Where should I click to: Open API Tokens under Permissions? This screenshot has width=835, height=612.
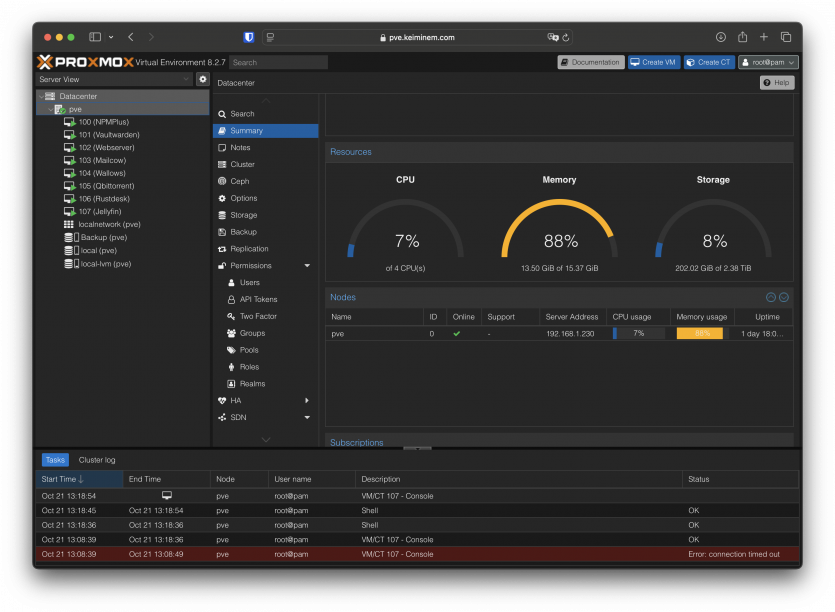tap(258, 299)
